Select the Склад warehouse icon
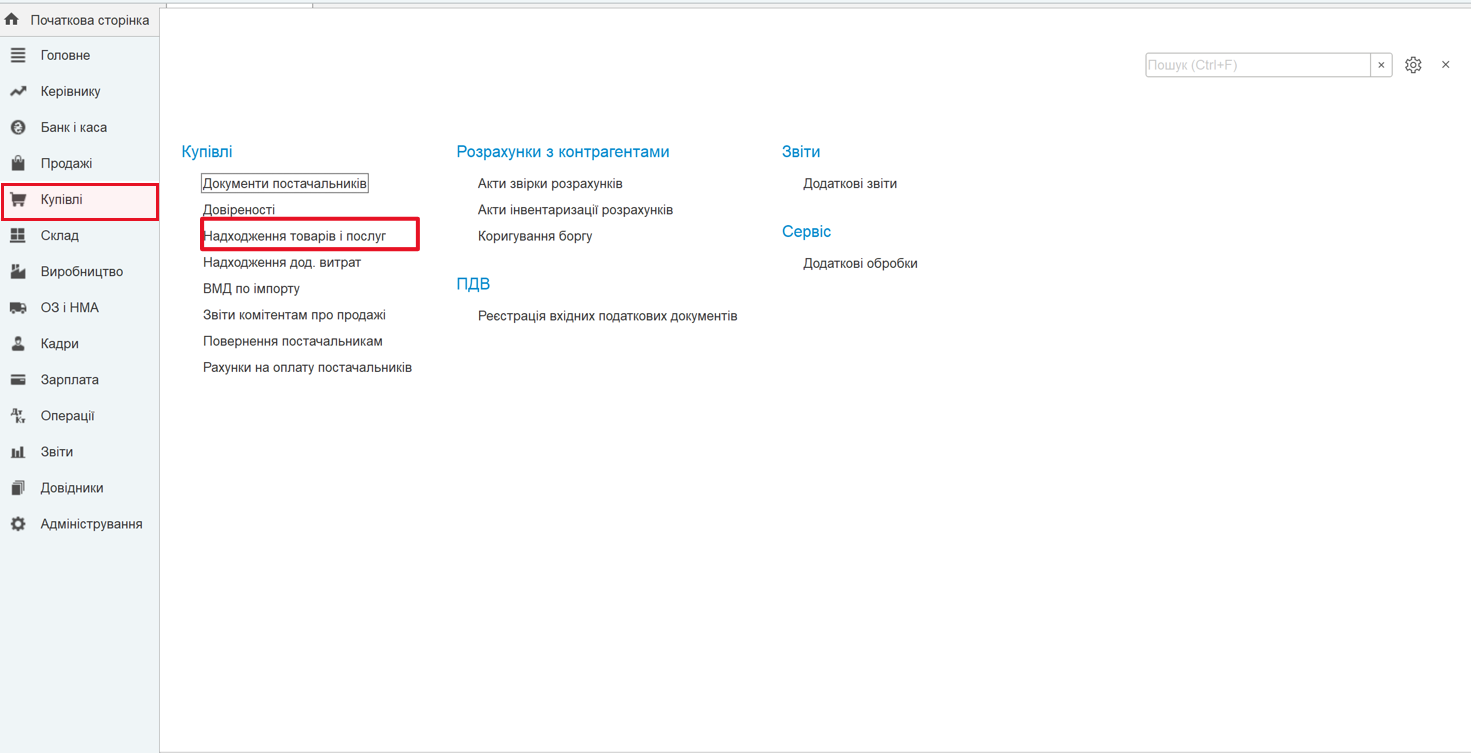The width and height of the screenshot is (1478, 753). click(18, 236)
